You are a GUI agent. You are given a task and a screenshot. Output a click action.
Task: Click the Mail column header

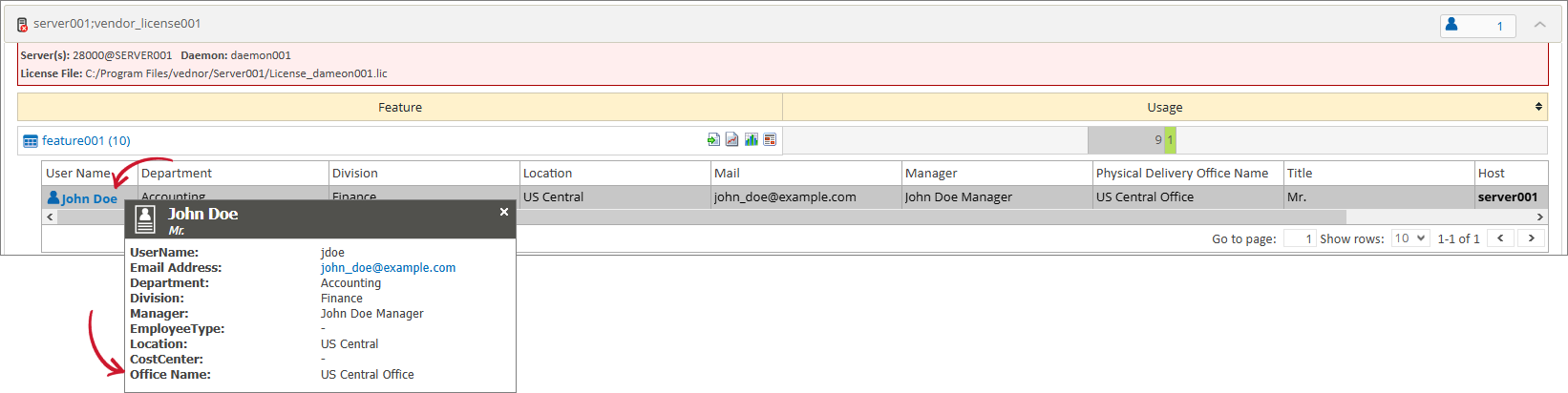806,174
